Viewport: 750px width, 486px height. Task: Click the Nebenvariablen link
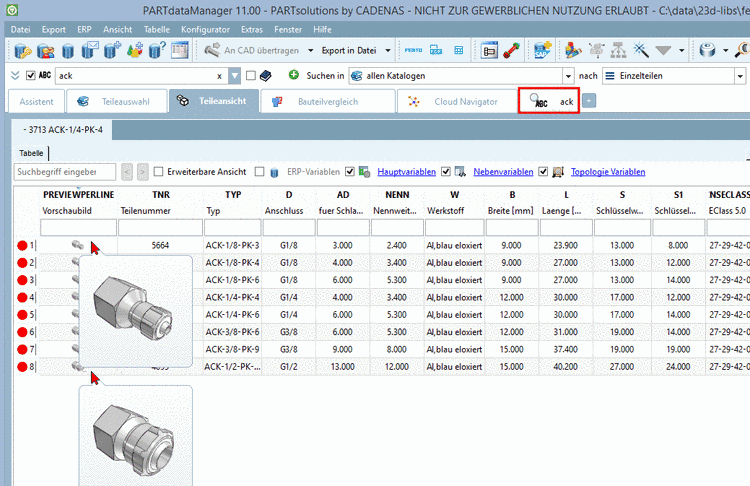click(x=503, y=172)
